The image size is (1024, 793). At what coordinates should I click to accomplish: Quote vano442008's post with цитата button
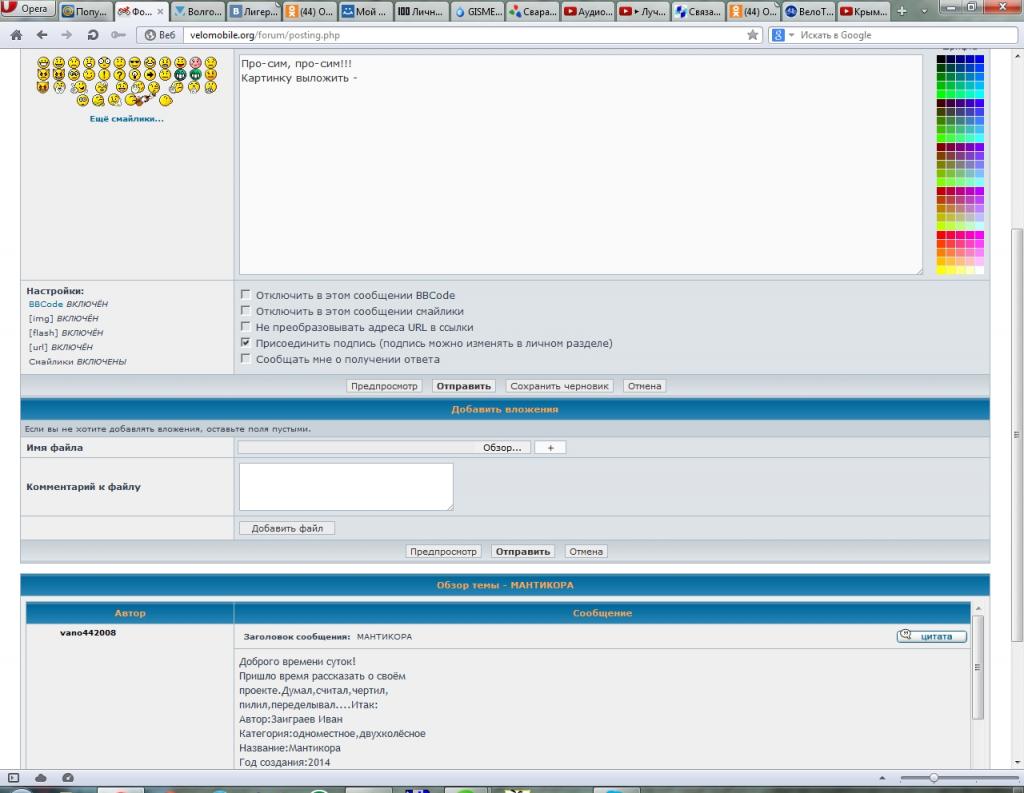932,636
